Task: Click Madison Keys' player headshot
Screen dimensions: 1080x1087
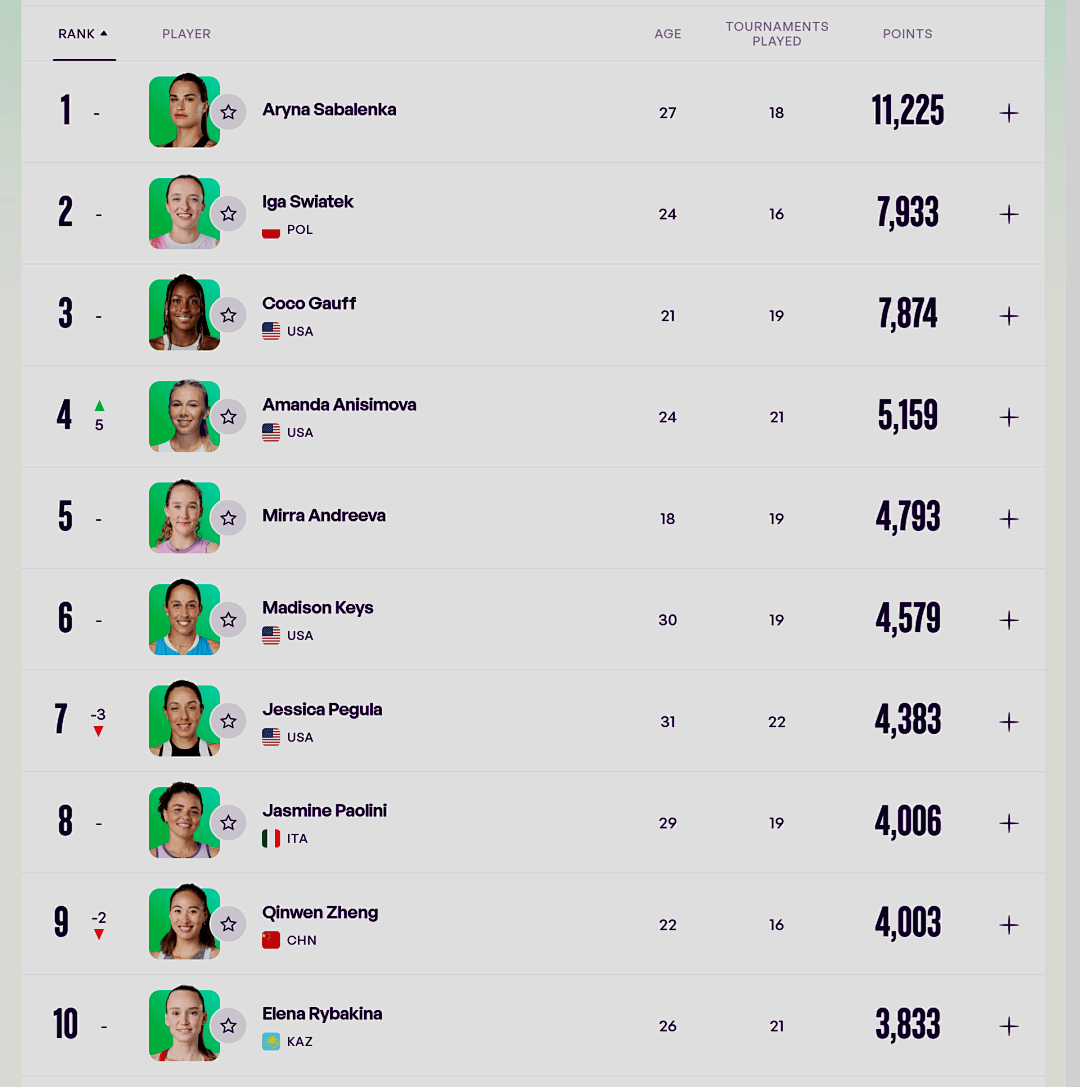Action: coord(184,620)
